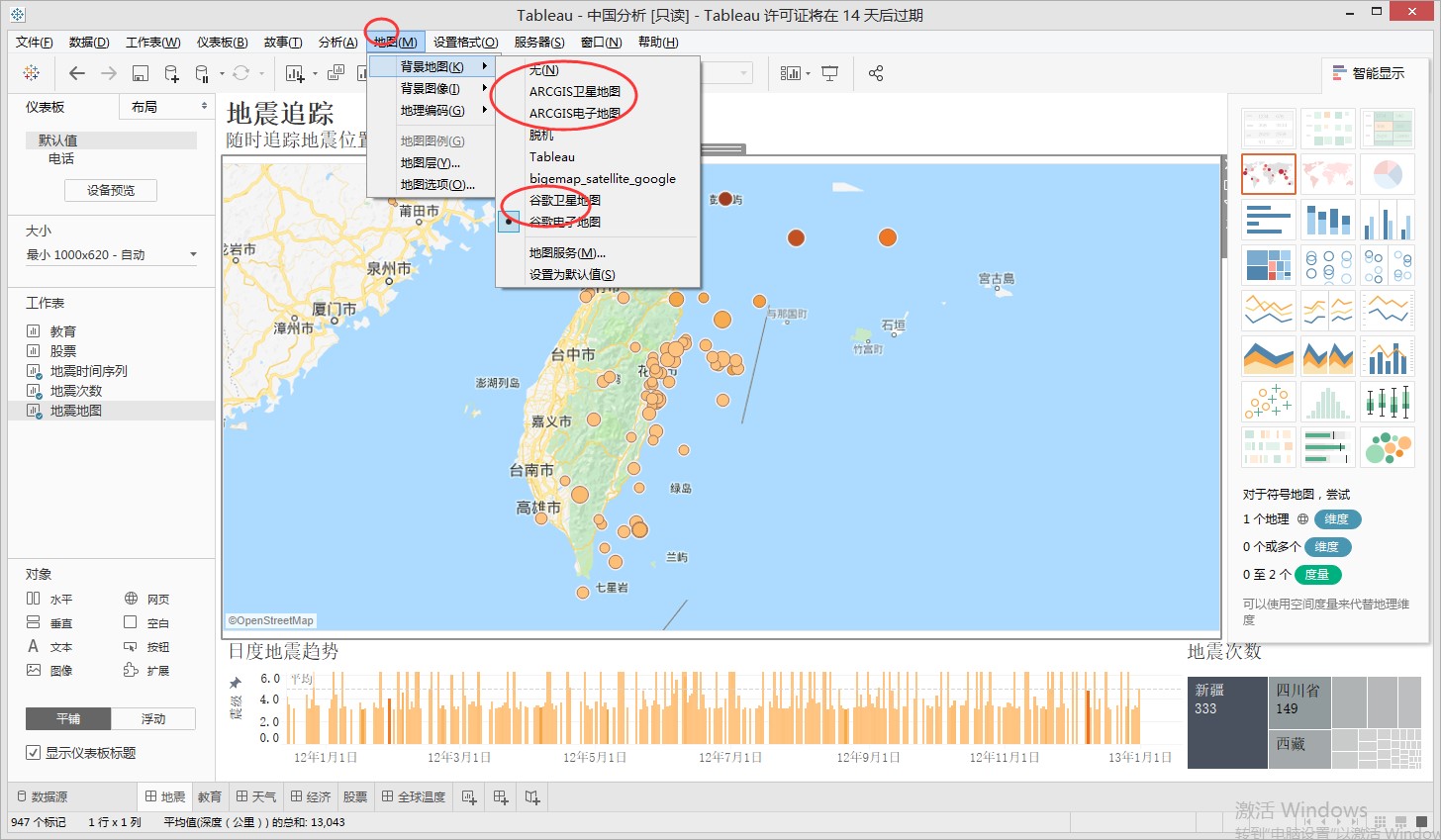Open the refresh data dropdown arrow
Viewport: 1441px width, 840px height.
coord(261,74)
